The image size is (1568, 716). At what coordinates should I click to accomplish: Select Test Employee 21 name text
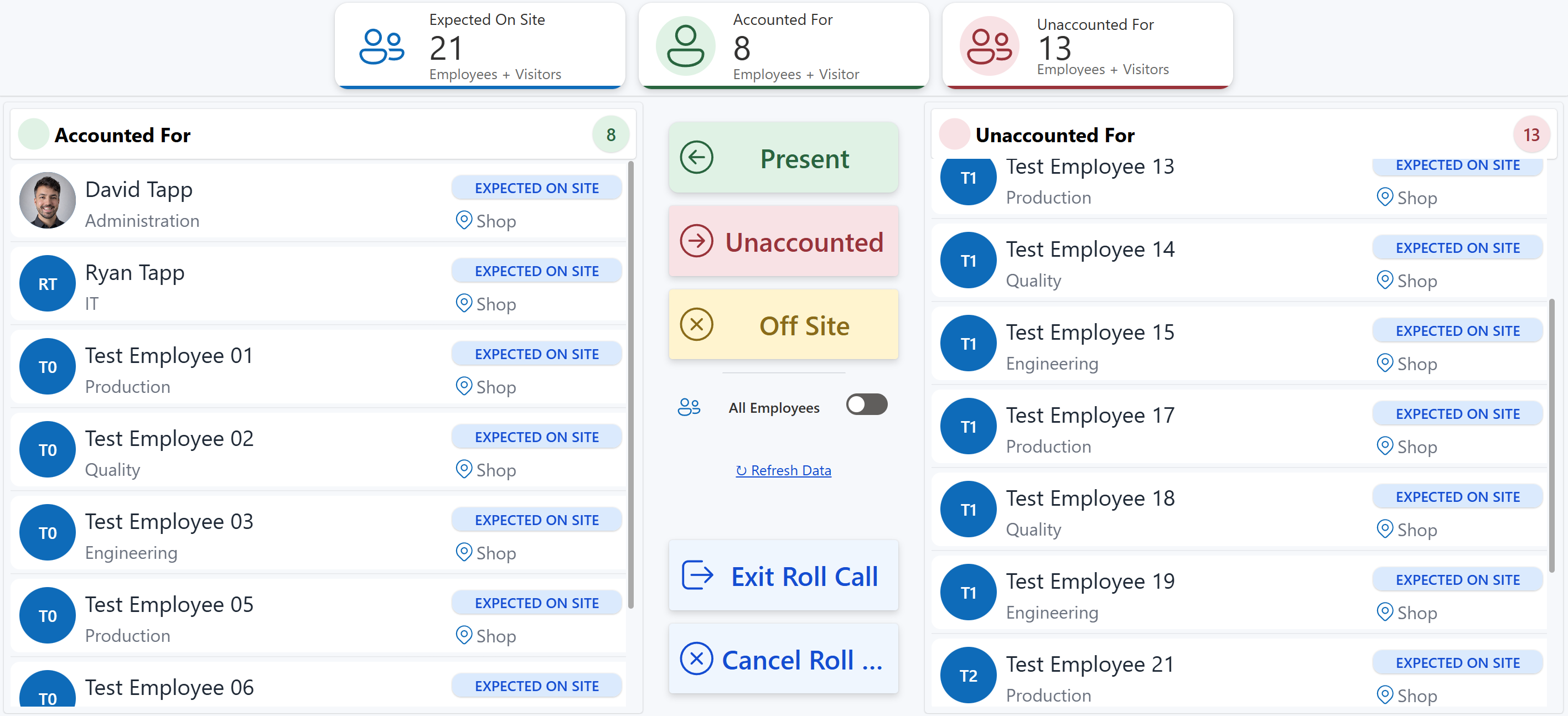pos(1090,665)
